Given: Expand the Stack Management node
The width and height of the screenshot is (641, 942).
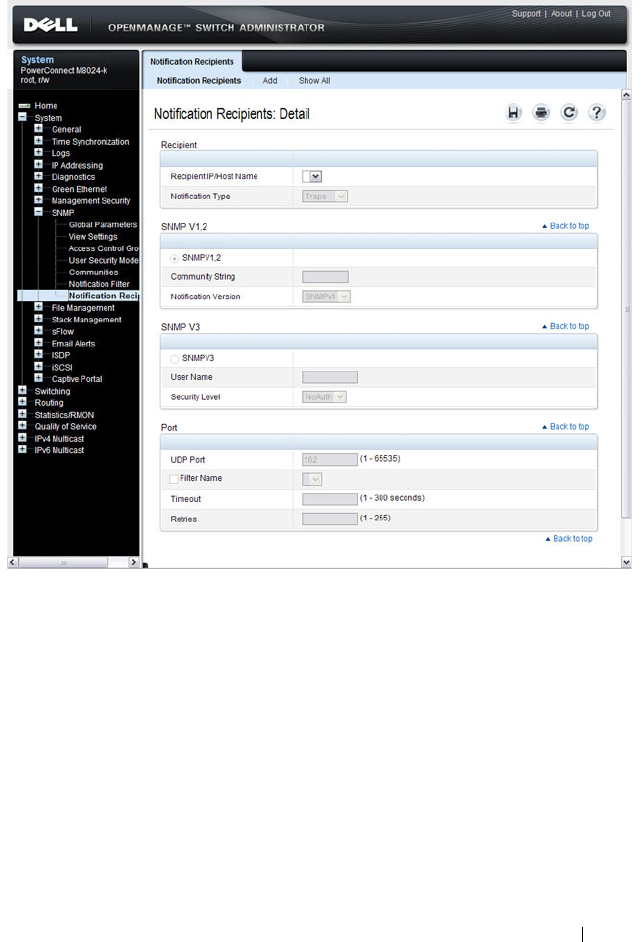Looking at the screenshot, I should point(38,319).
